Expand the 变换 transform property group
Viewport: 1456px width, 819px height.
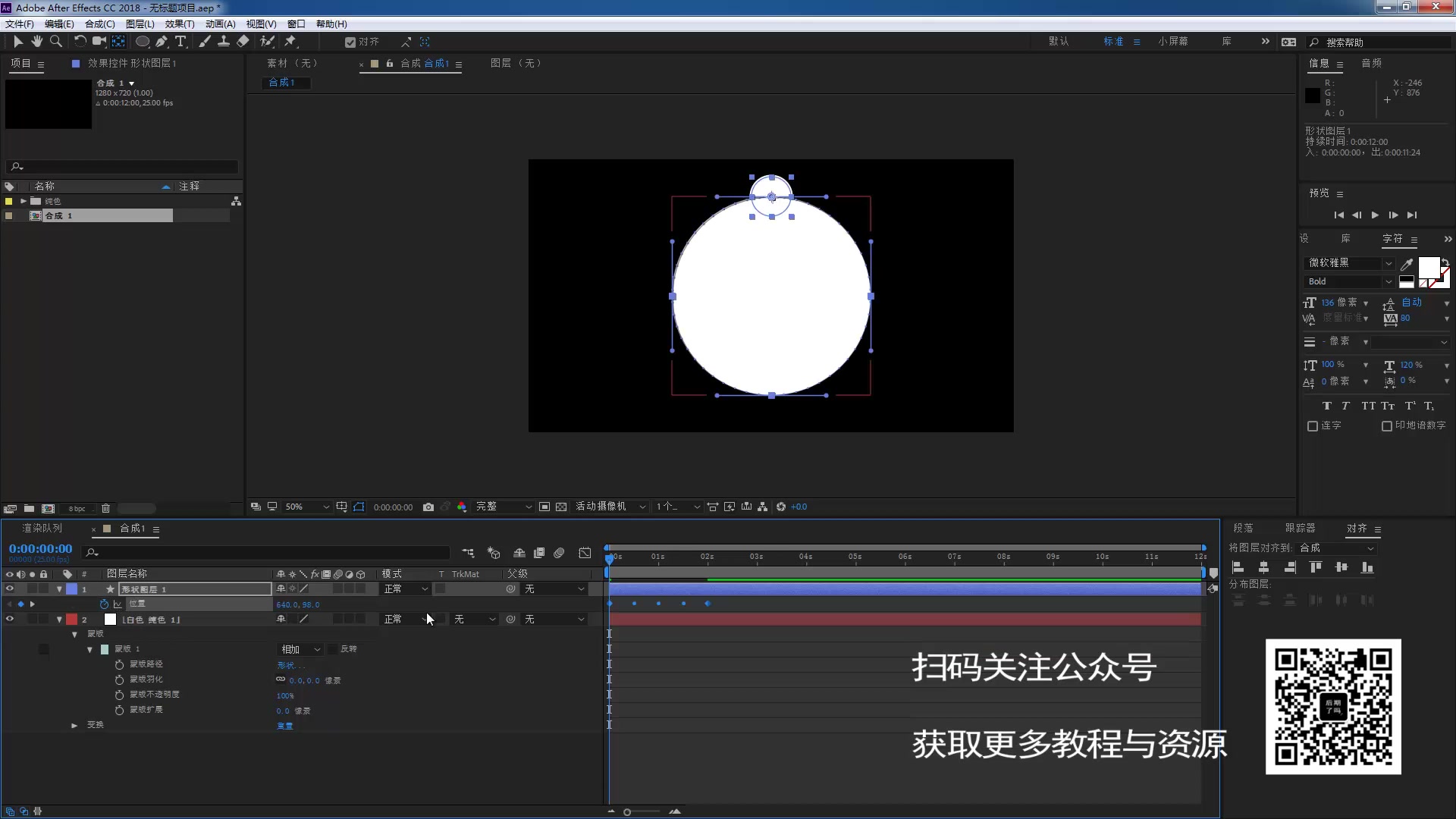tap(74, 726)
